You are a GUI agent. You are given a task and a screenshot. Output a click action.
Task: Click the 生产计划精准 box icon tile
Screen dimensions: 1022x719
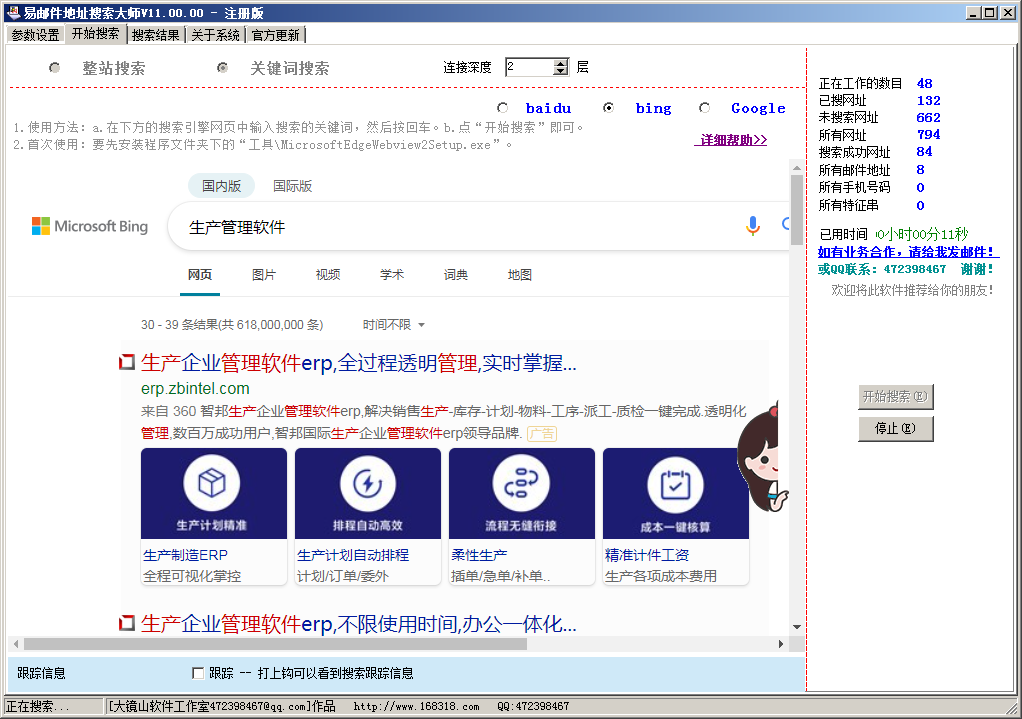(x=213, y=493)
